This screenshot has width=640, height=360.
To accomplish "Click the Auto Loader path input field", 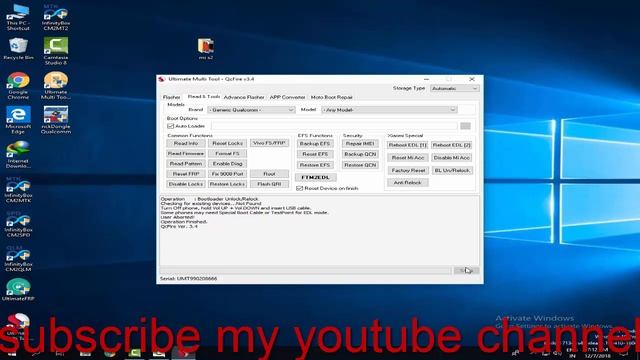I will coord(334,126).
